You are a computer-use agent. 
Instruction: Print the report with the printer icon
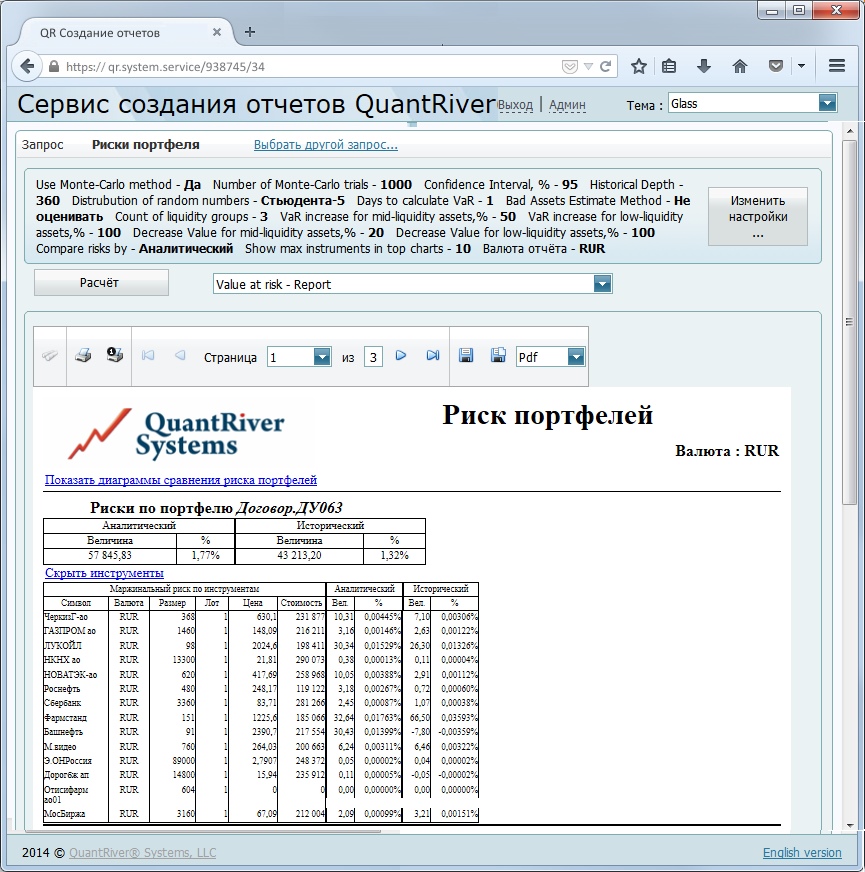pos(83,355)
